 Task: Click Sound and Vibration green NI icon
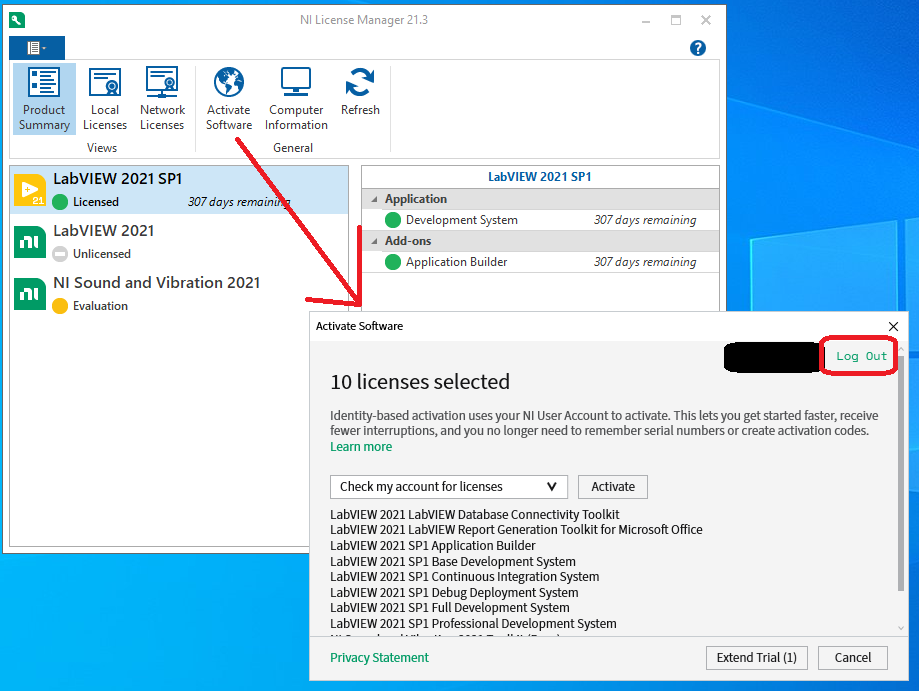click(30, 294)
